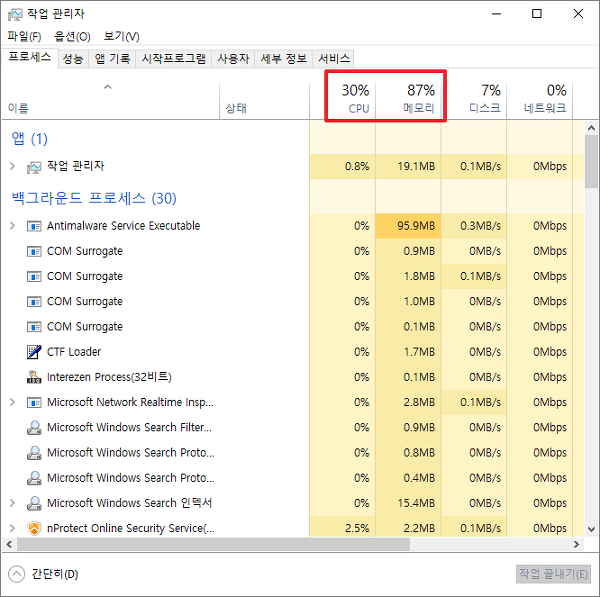
Task: Switch to the 앱 기록 tab
Action: (x=112, y=59)
